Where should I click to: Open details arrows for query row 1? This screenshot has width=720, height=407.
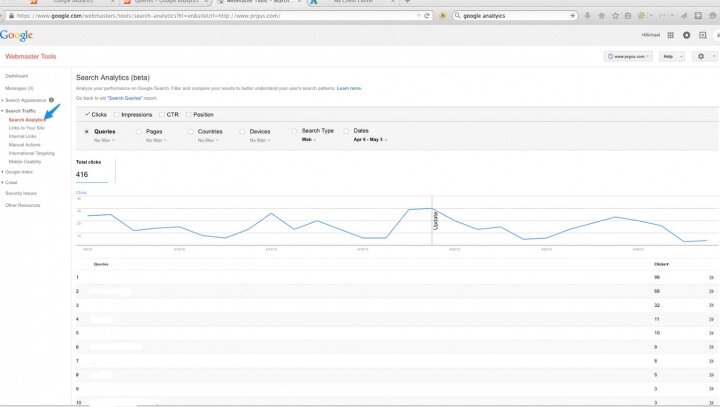tap(711, 277)
